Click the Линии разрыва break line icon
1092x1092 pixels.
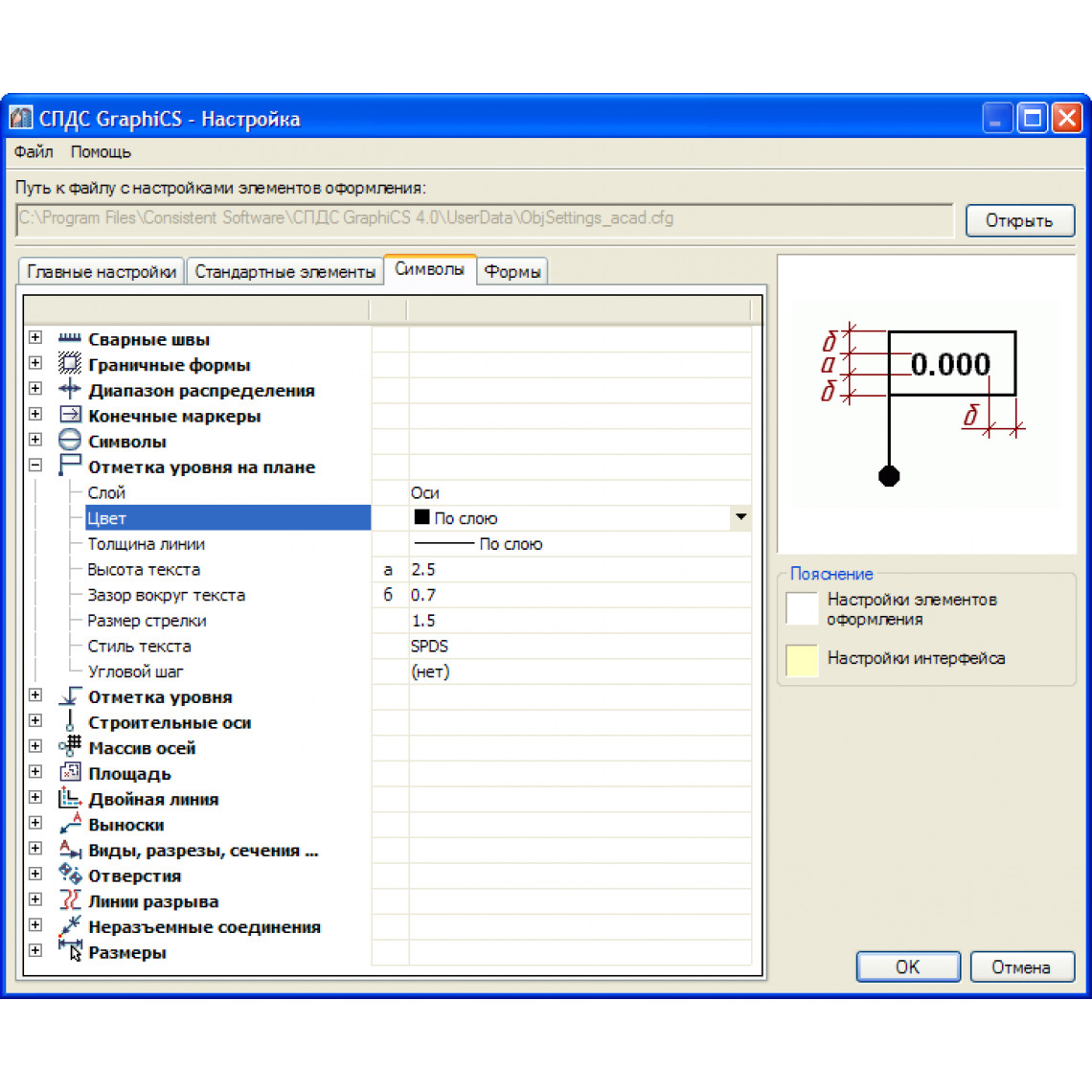coord(70,900)
